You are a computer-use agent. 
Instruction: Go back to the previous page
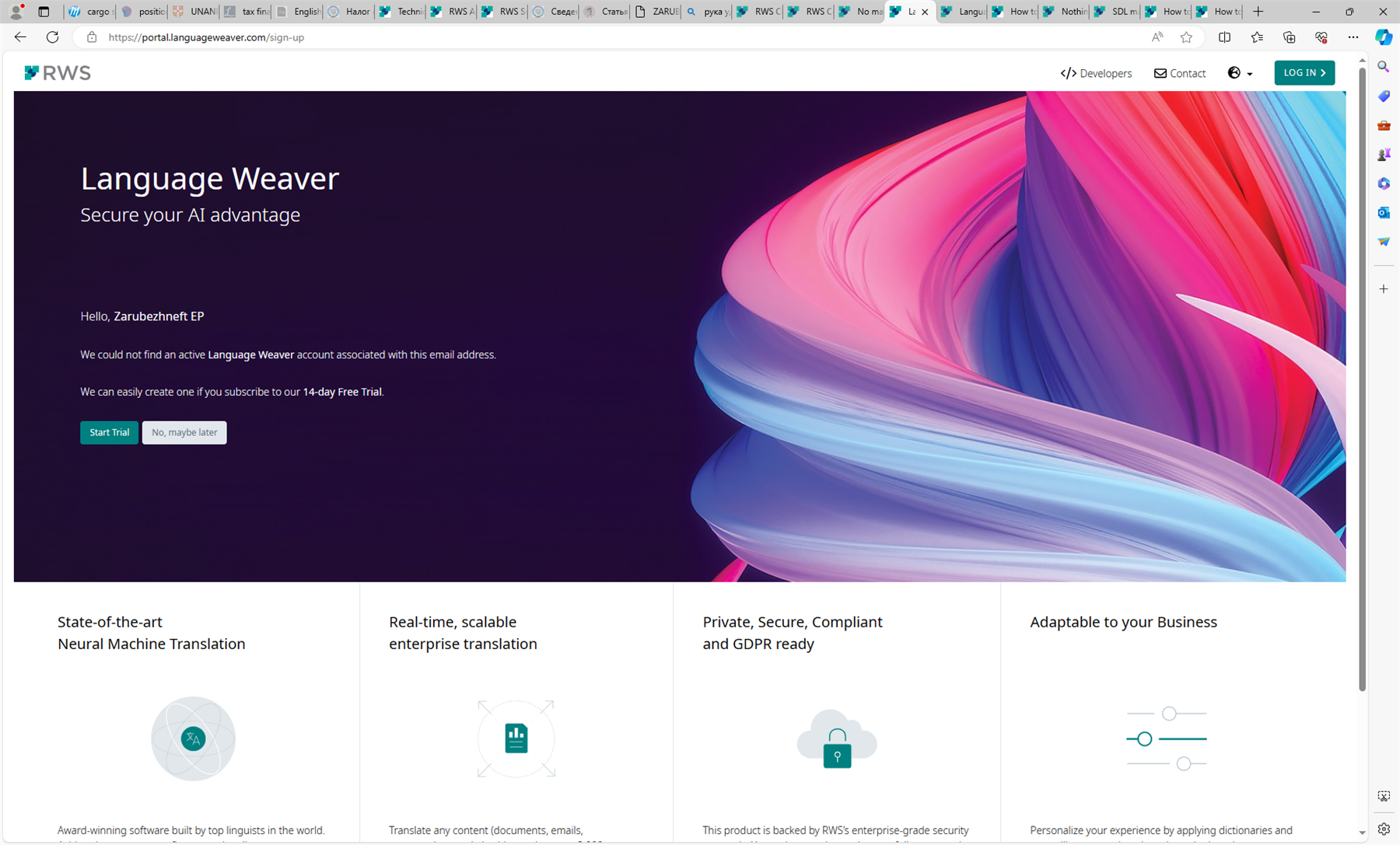[20, 37]
